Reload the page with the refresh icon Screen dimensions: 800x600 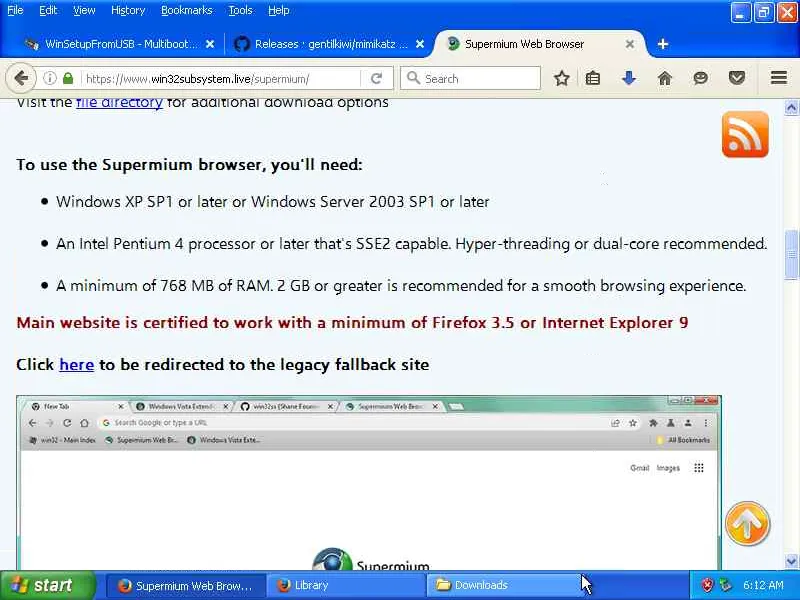[377, 79]
